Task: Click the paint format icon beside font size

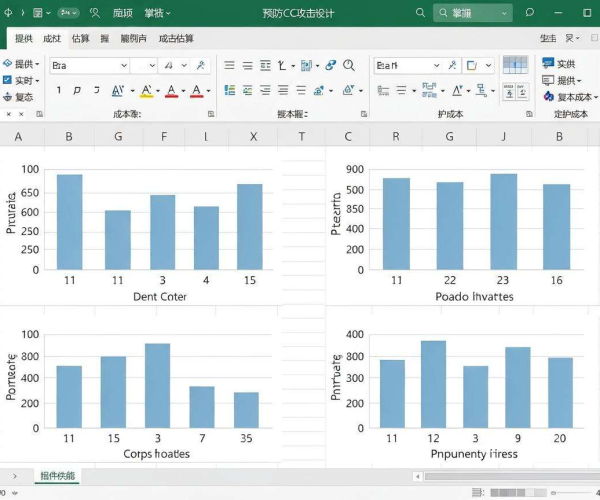Action: coord(201,65)
